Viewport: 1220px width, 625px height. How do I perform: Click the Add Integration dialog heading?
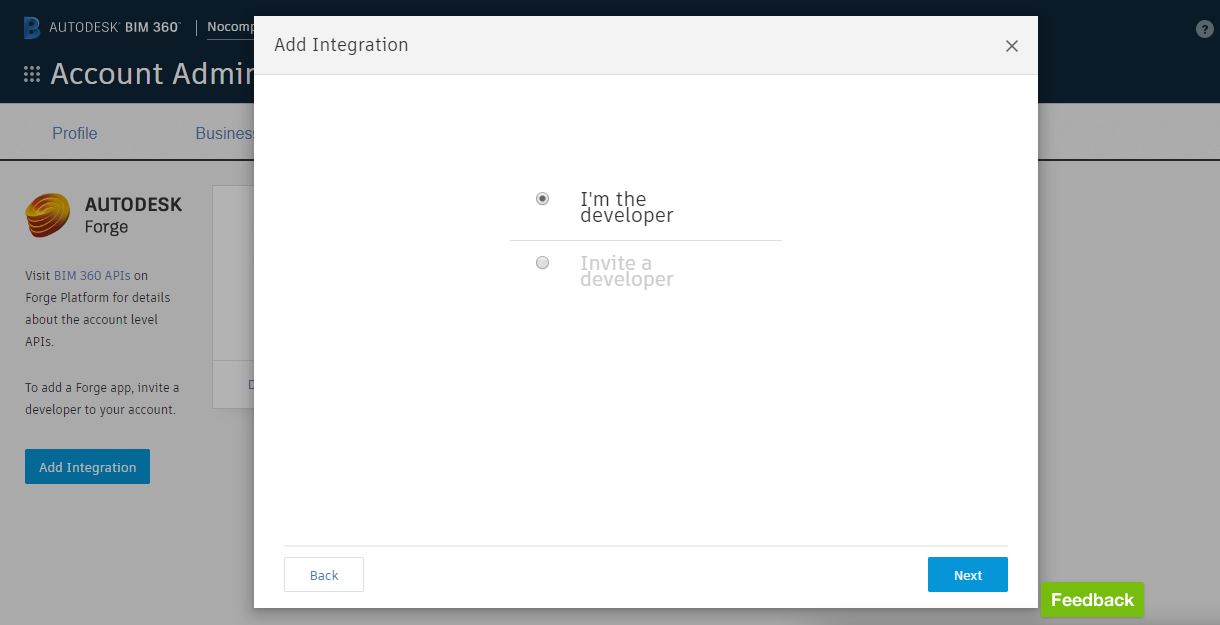pyautogui.click(x=341, y=45)
